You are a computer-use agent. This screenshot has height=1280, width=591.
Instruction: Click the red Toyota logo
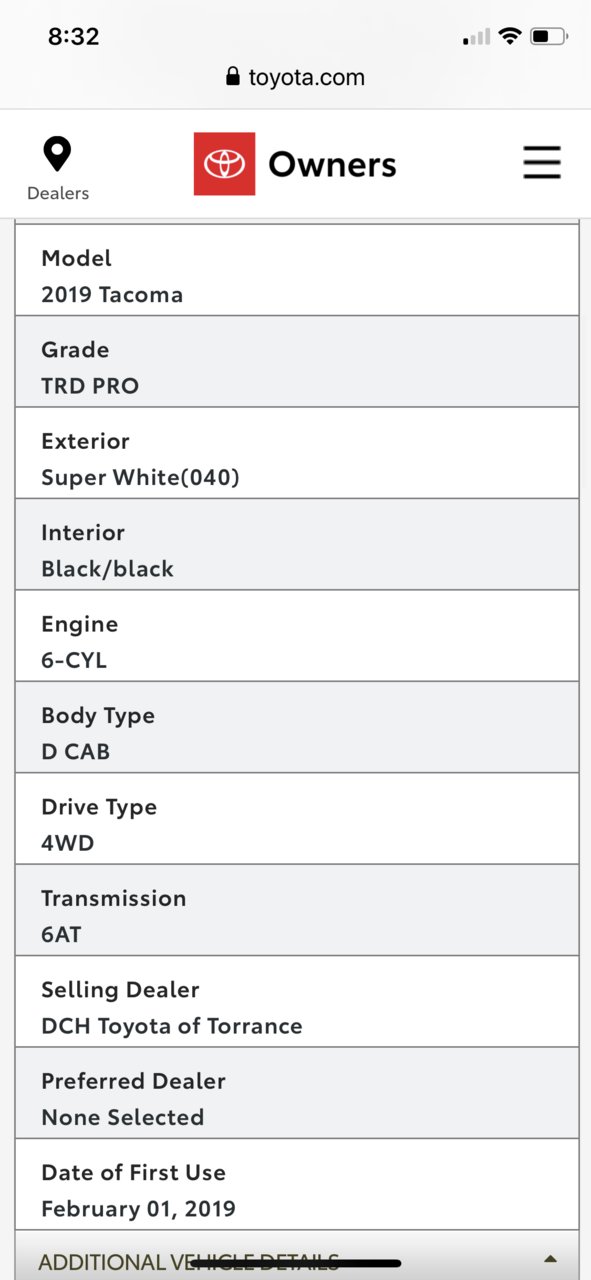[224, 164]
